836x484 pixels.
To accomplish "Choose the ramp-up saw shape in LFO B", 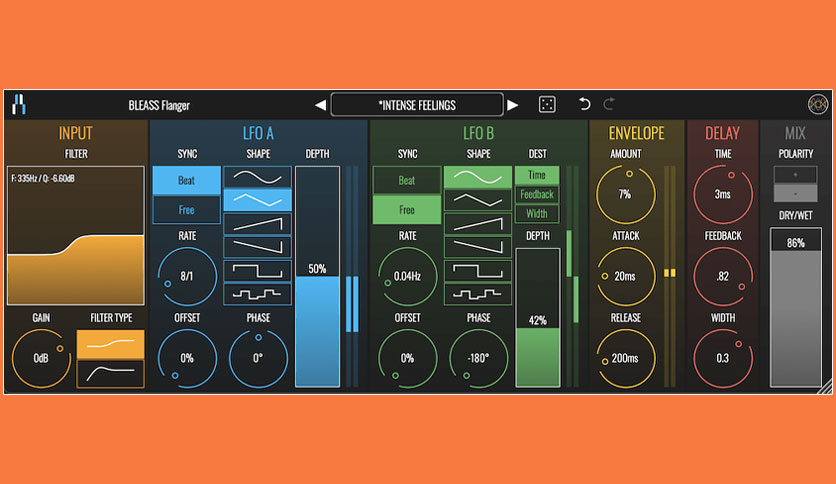I will click(478, 224).
